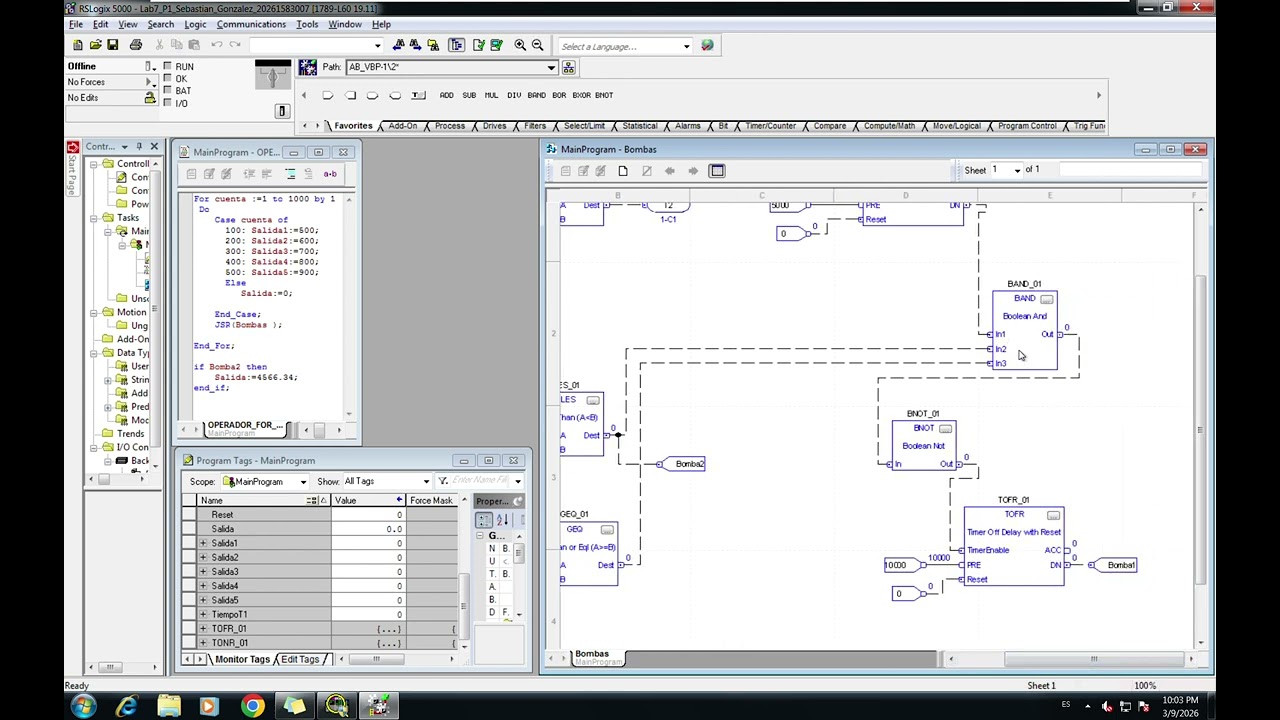Click the Open file icon in the toolbar
Screen dimensions: 1280x720
(95, 45)
